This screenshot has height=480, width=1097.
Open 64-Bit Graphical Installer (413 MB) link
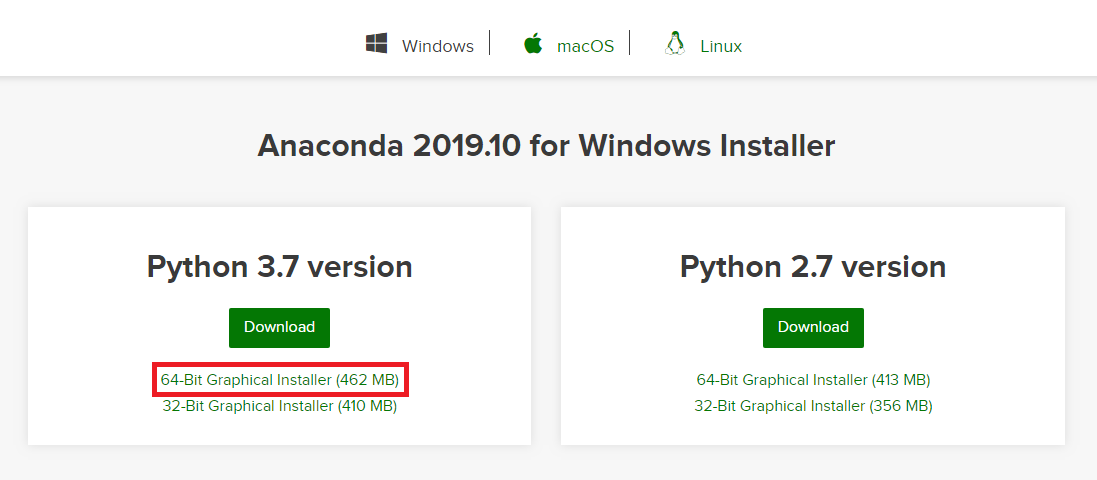click(x=813, y=380)
